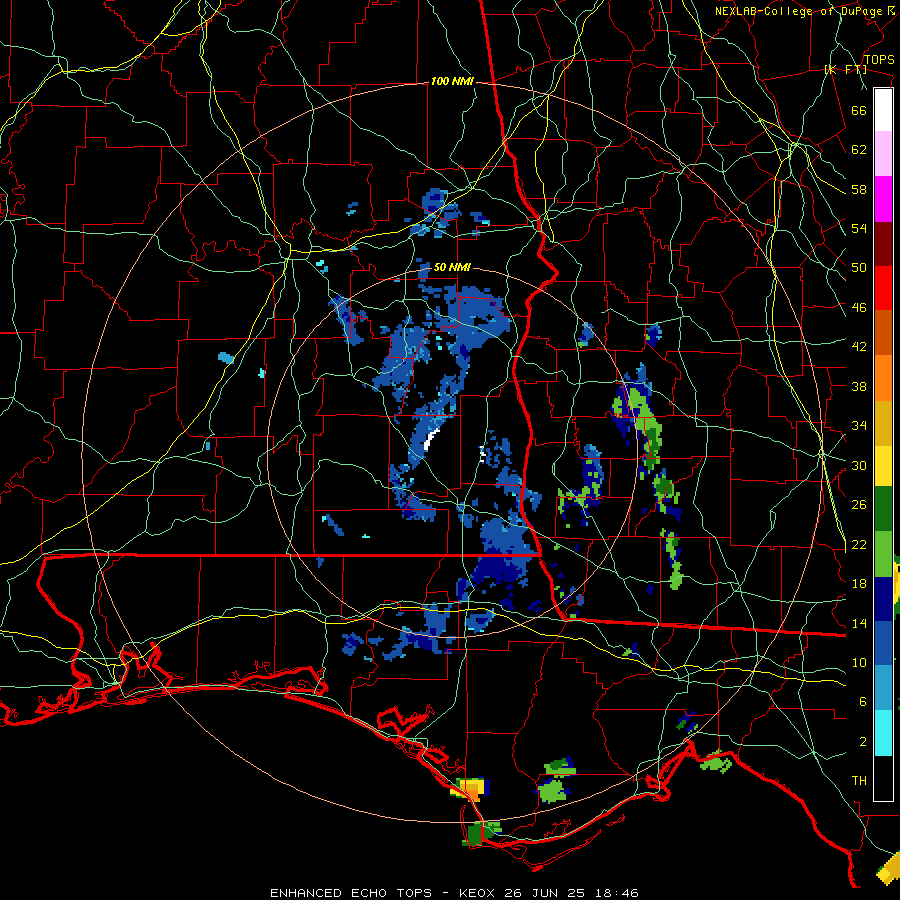Click the 54 legend value
This screenshot has height=900, width=900.
coord(859,228)
